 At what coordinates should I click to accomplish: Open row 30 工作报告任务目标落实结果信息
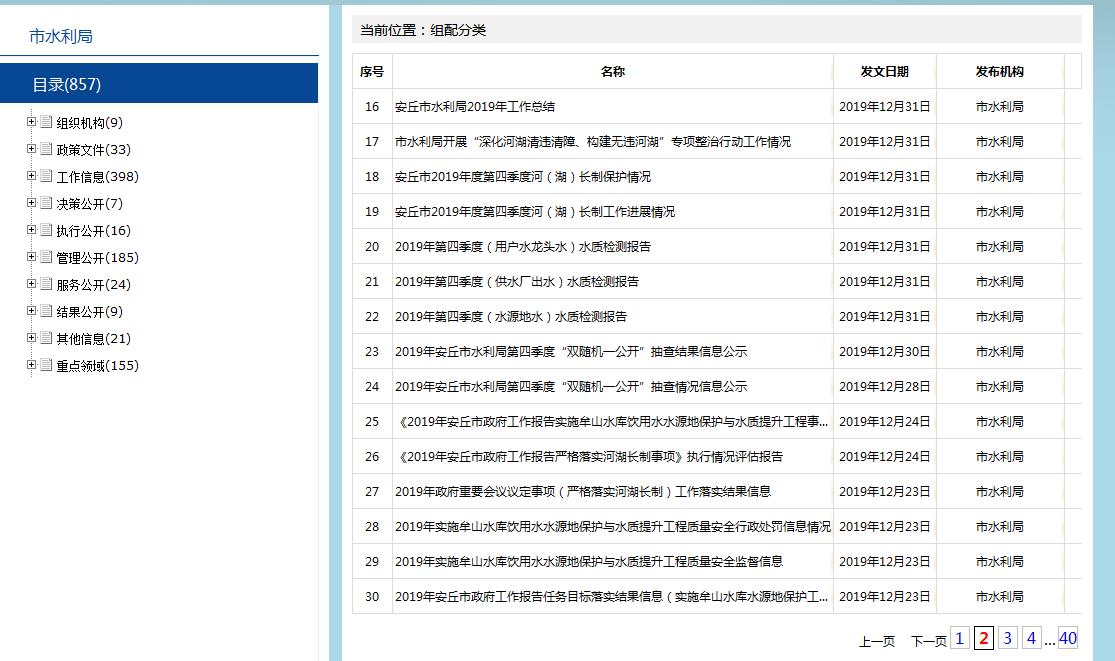pyautogui.click(x=612, y=596)
